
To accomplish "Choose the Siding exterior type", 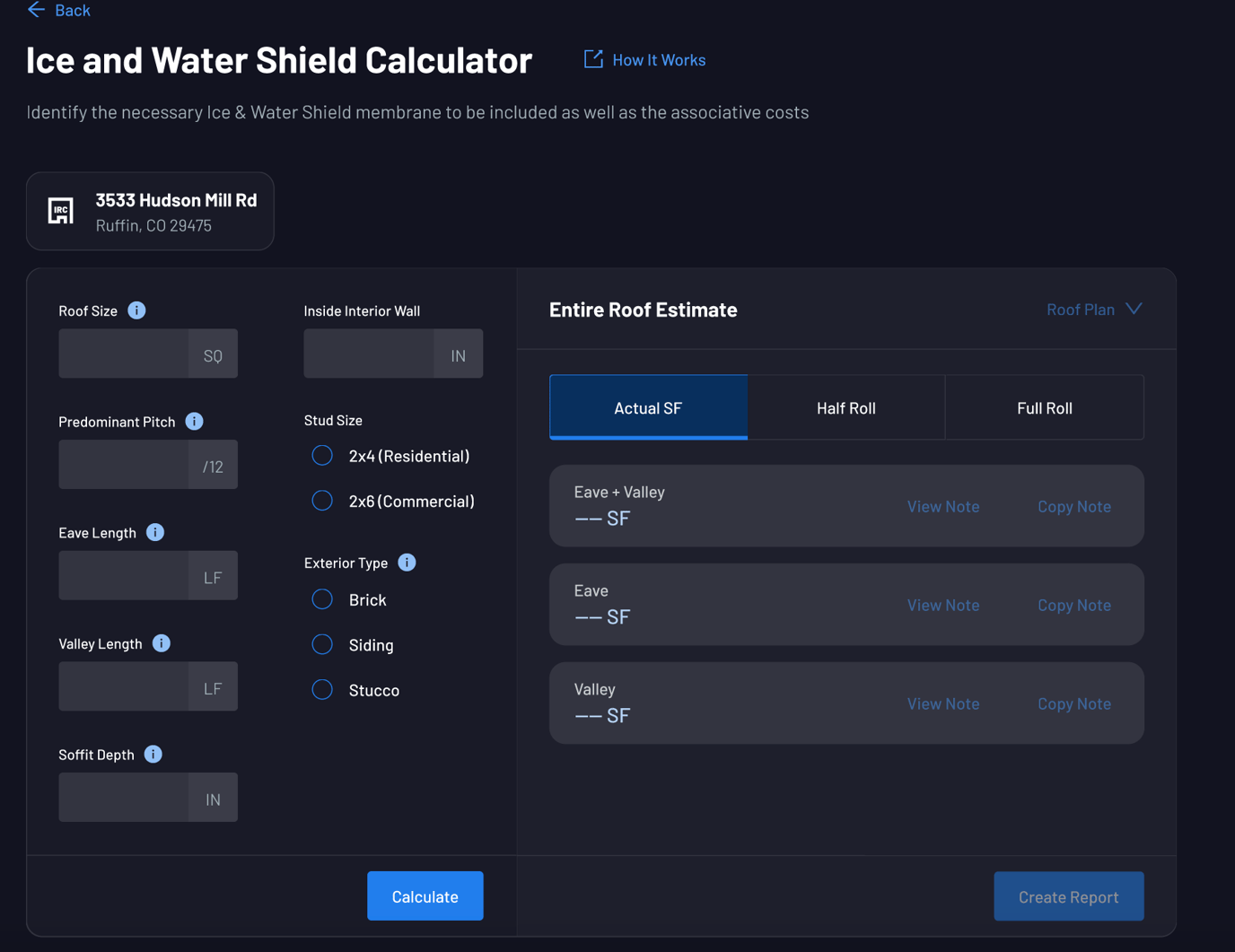I will (x=322, y=643).
